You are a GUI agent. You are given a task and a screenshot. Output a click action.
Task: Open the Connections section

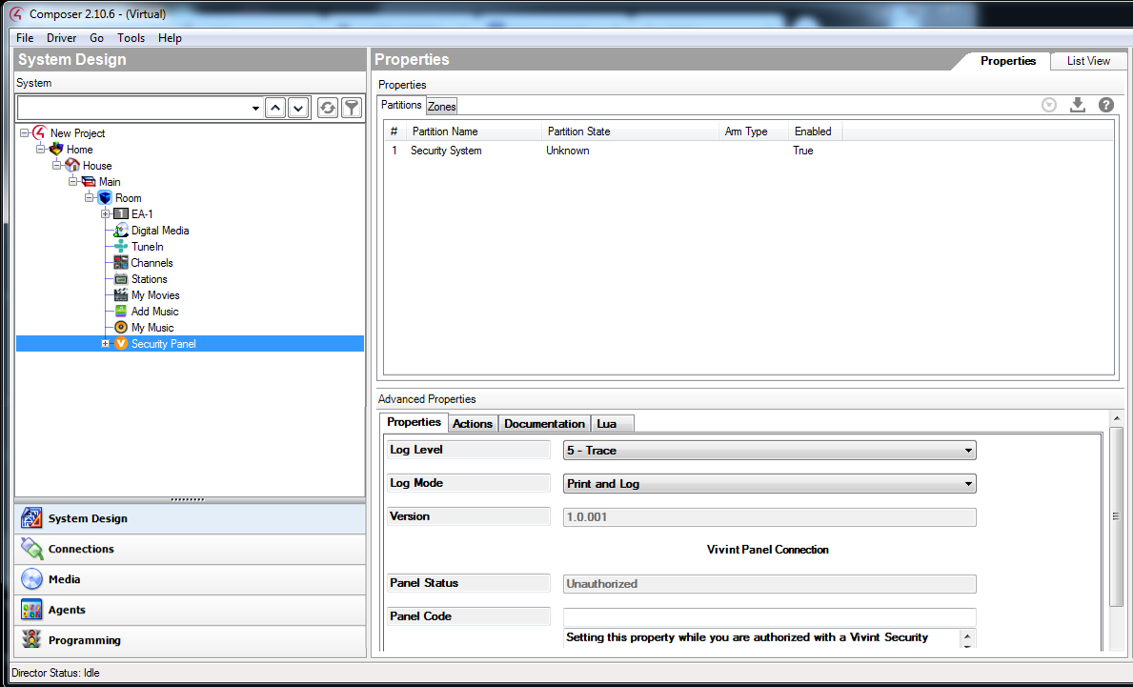tap(81, 549)
